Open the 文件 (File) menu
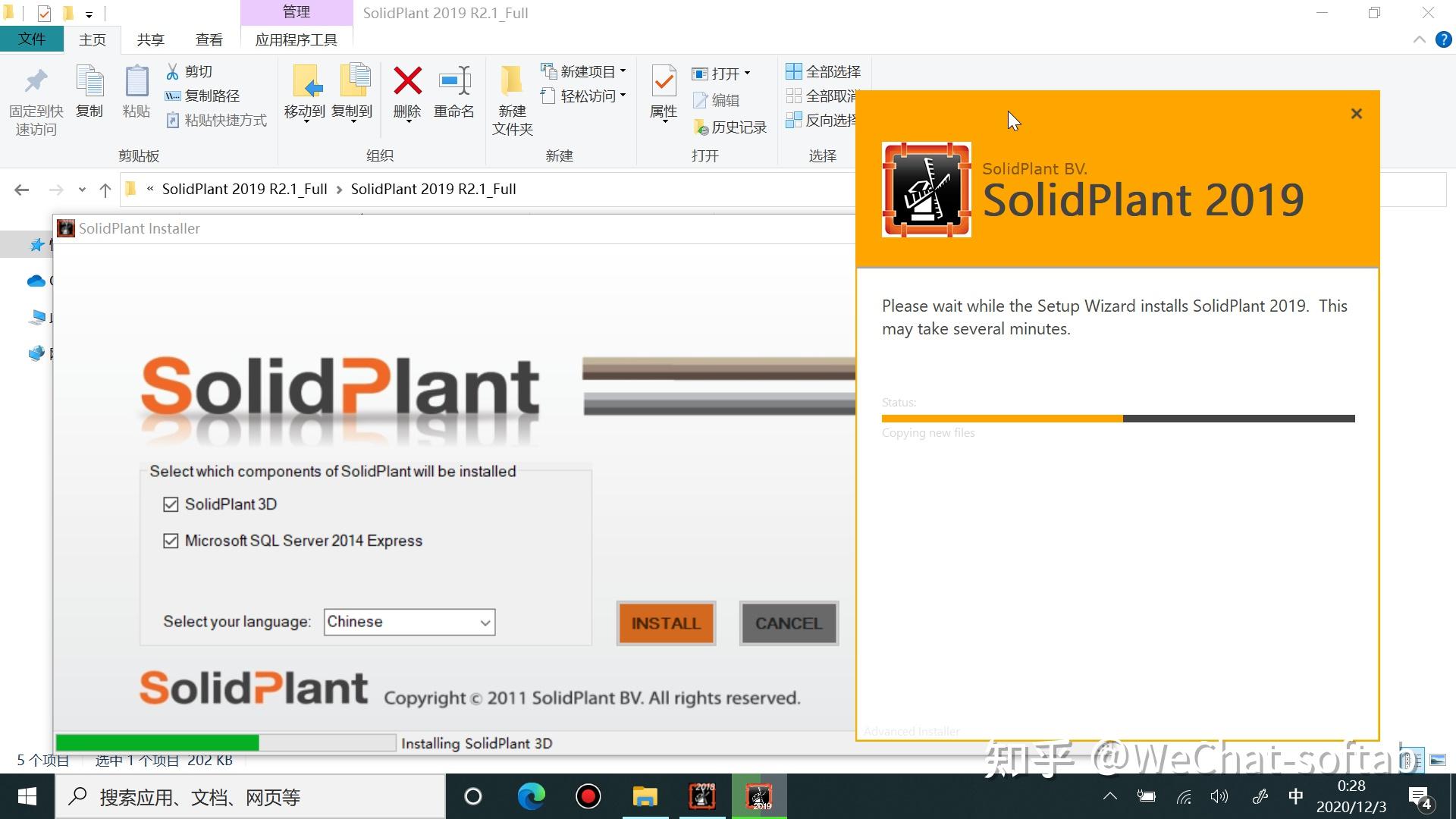The image size is (1456, 819). pos(32,39)
